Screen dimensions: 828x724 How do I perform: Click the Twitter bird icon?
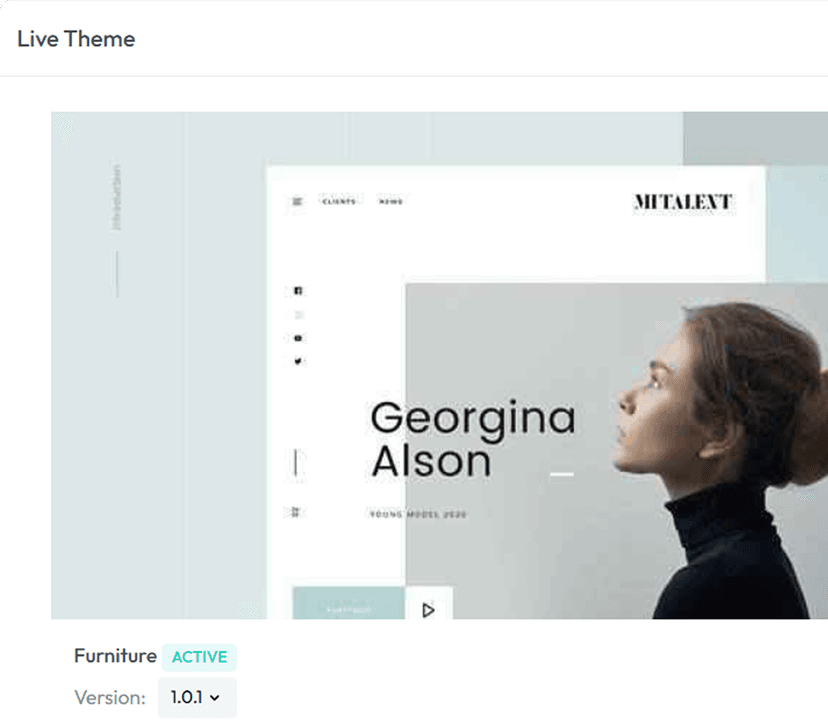[x=297, y=361]
